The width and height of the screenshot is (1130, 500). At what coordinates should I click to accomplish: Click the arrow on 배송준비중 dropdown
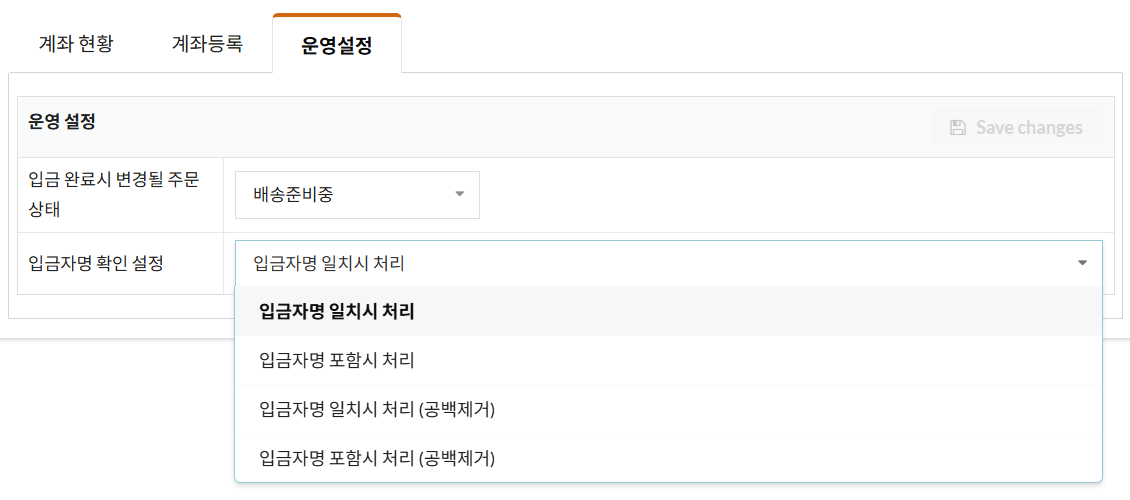tap(460, 194)
